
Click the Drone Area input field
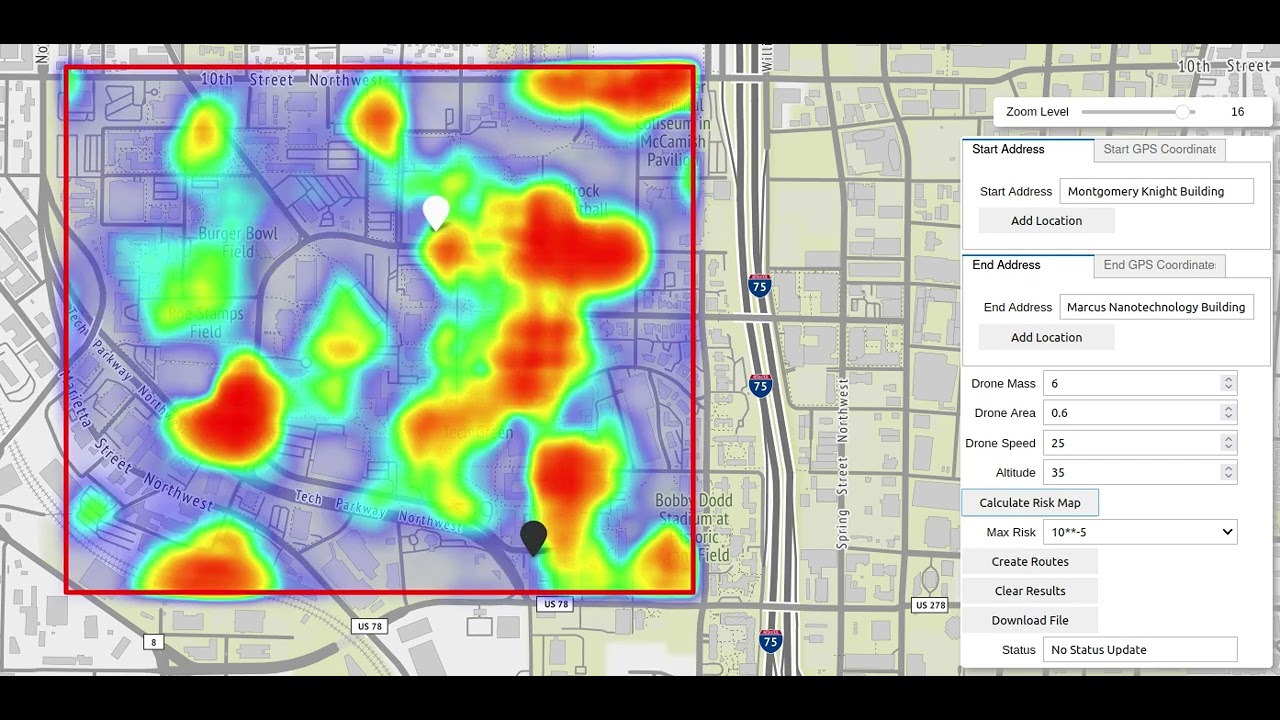pos(1140,413)
